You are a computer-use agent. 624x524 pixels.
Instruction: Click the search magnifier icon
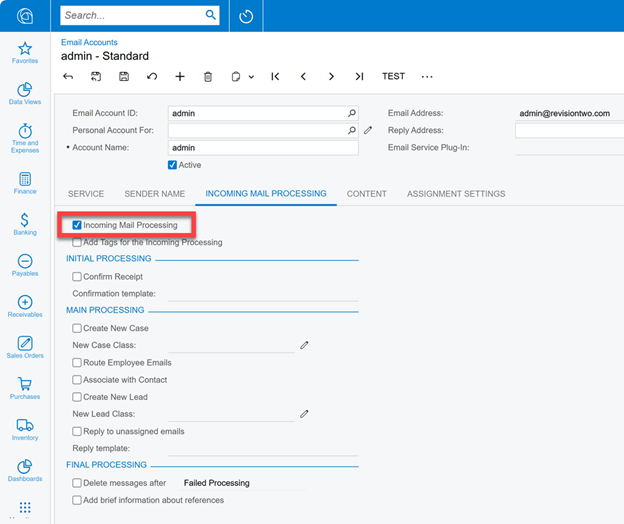[211, 15]
